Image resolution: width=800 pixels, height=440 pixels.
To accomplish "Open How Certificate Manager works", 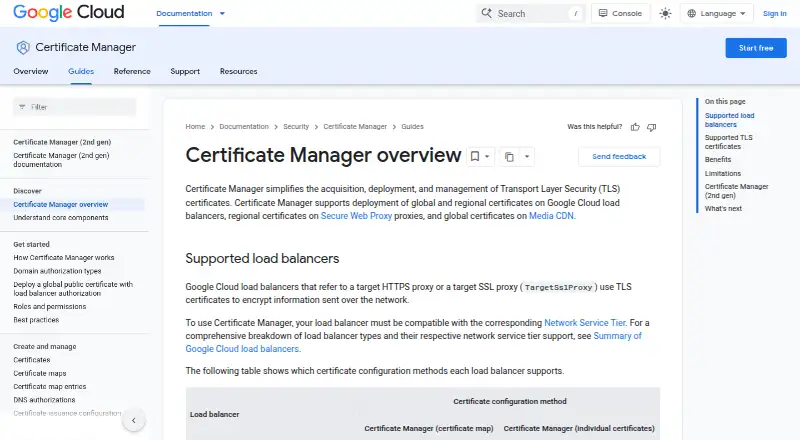I will coord(64,258).
